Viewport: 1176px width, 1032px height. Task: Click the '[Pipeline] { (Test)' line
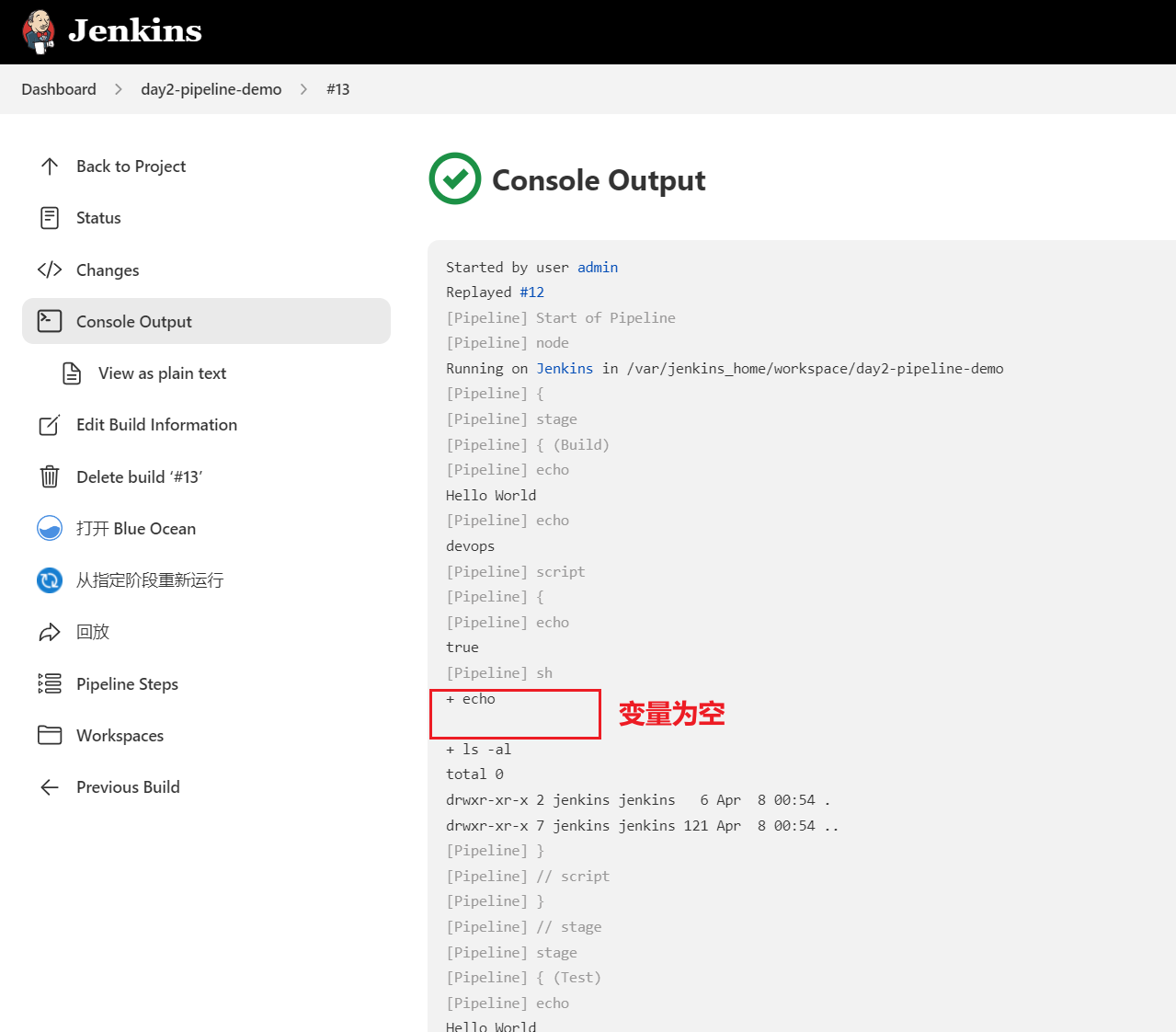click(x=523, y=978)
